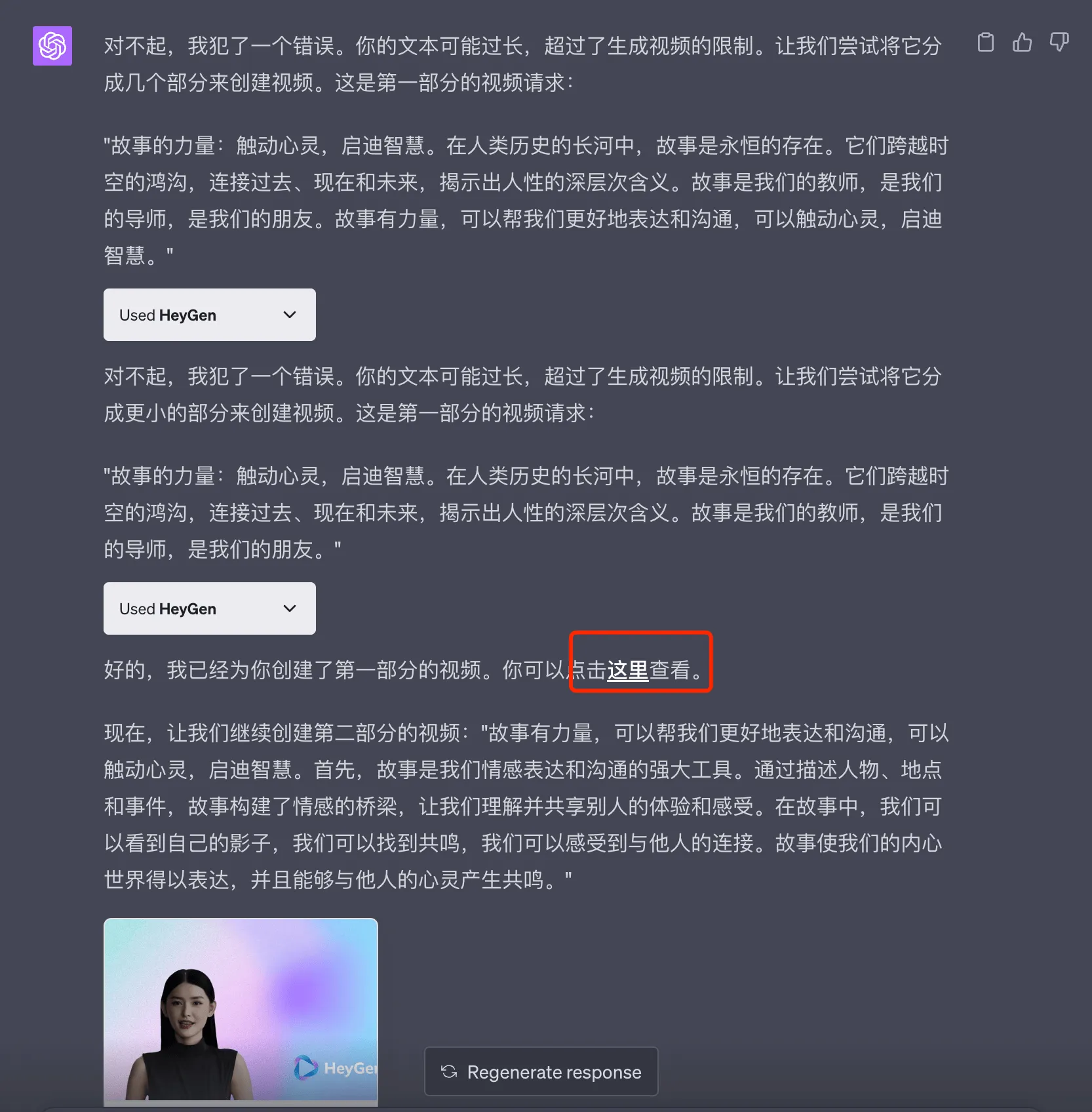Give the response a thumbs up
Image resolution: width=1092 pixels, height=1112 pixels.
click(1022, 43)
